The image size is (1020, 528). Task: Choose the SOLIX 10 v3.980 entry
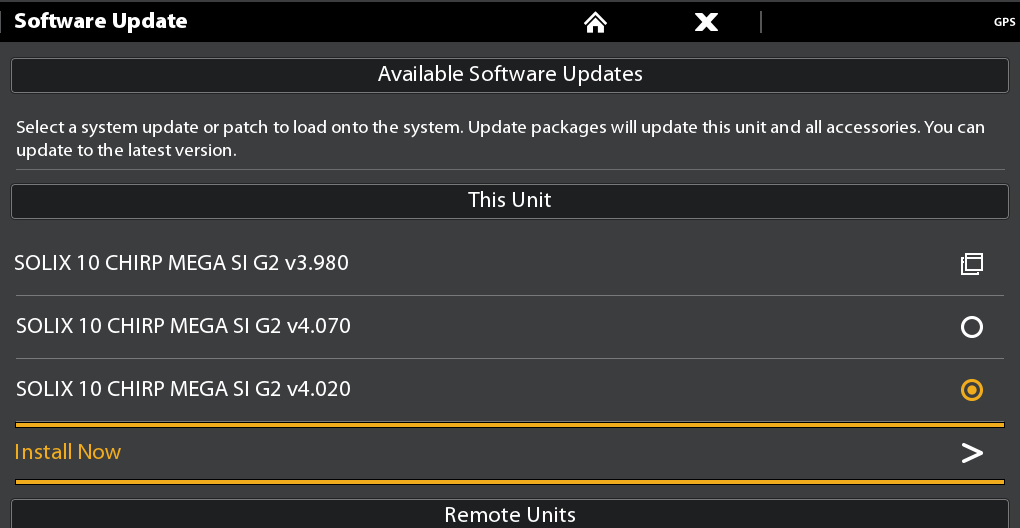coord(181,263)
